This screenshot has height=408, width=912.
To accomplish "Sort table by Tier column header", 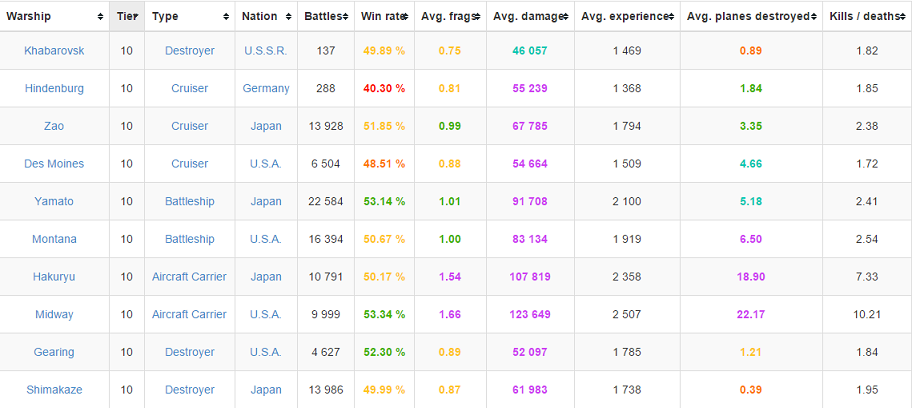I will (x=127, y=16).
